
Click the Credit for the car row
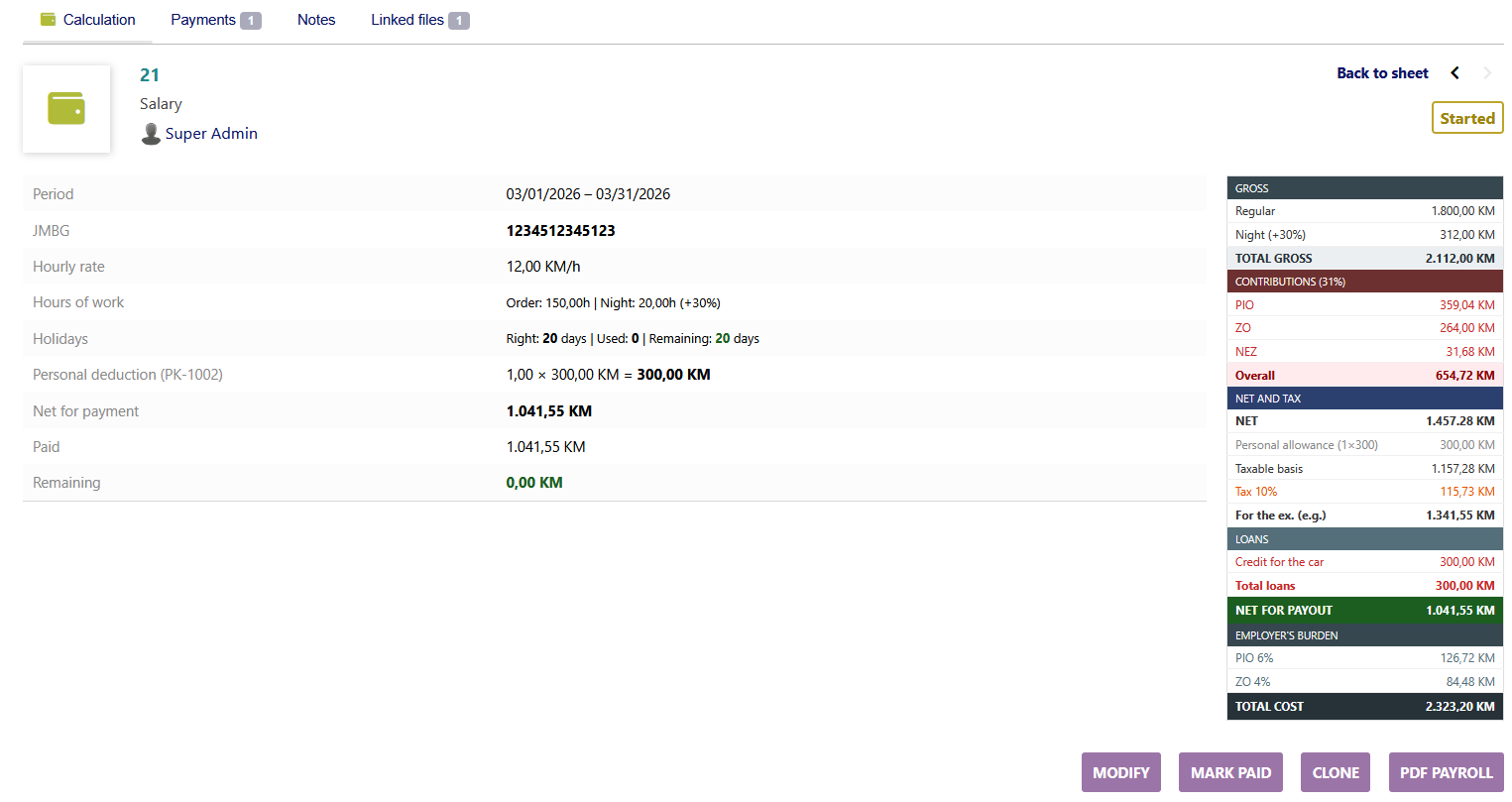[x=1365, y=562]
